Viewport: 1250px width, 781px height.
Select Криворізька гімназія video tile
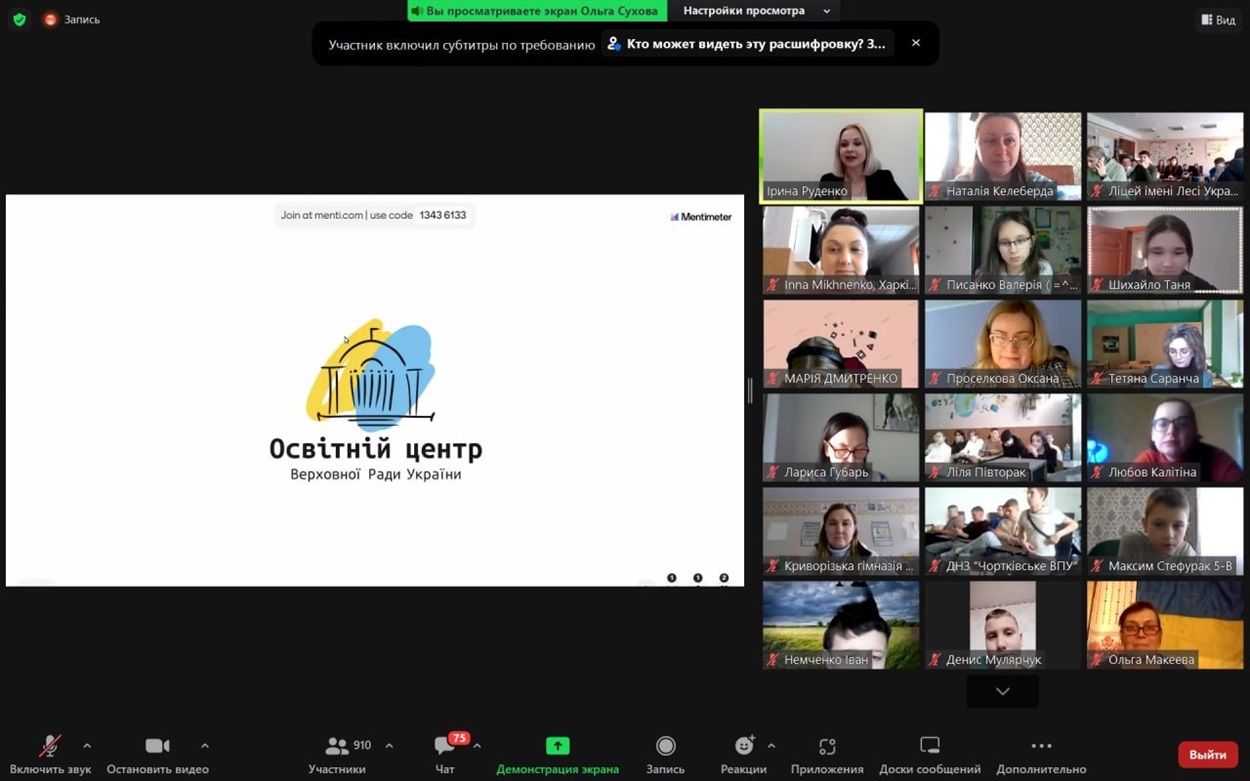pos(841,531)
